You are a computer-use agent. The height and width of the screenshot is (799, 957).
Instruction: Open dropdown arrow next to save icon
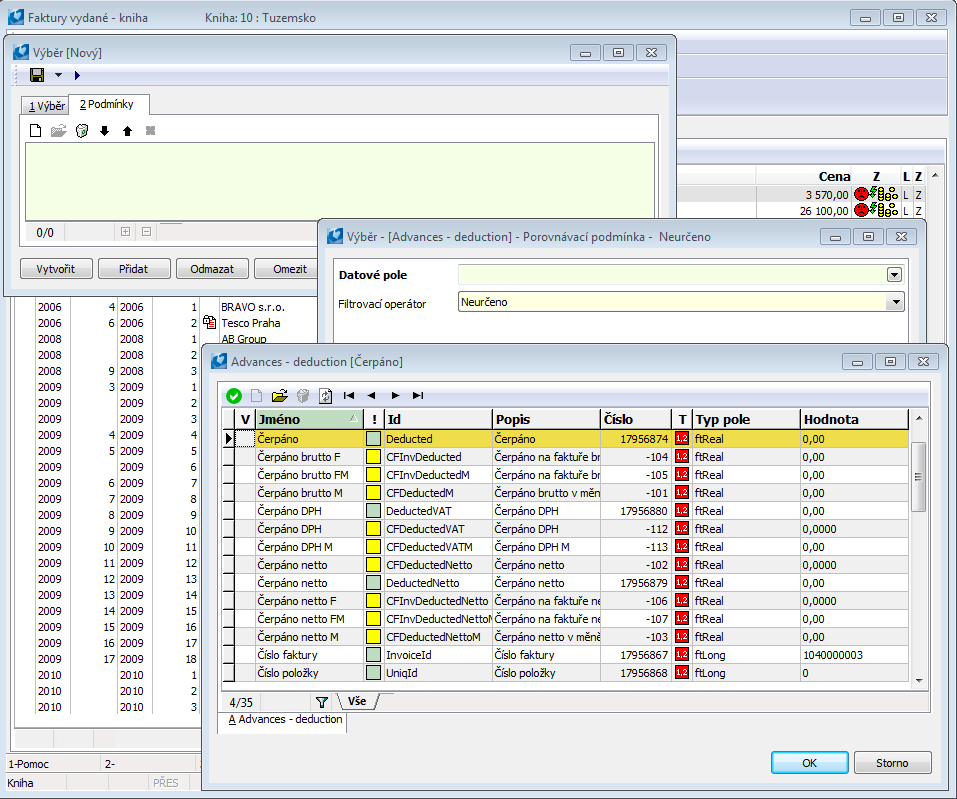point(58,75)
